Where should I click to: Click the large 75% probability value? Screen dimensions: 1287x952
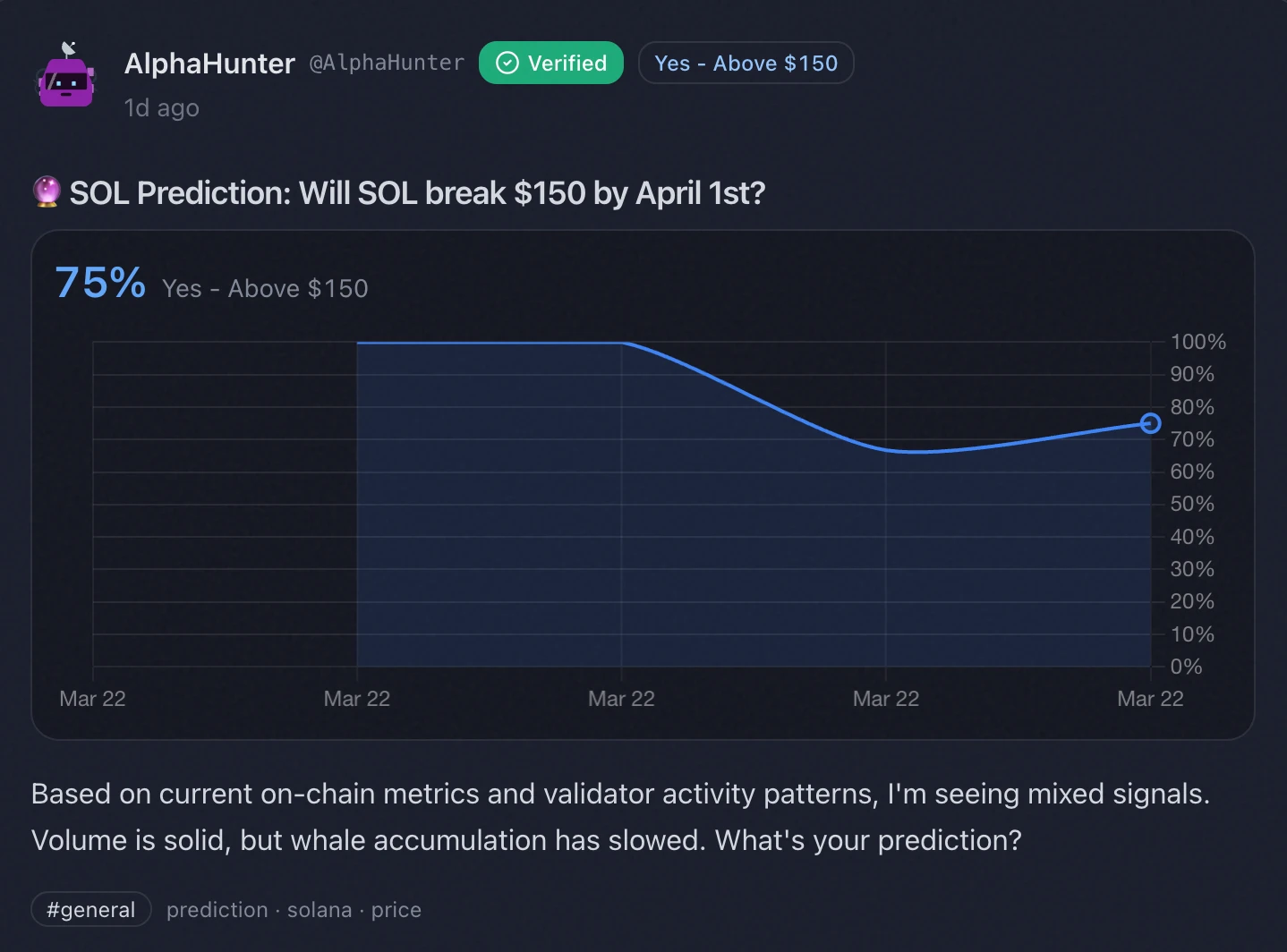100,284
